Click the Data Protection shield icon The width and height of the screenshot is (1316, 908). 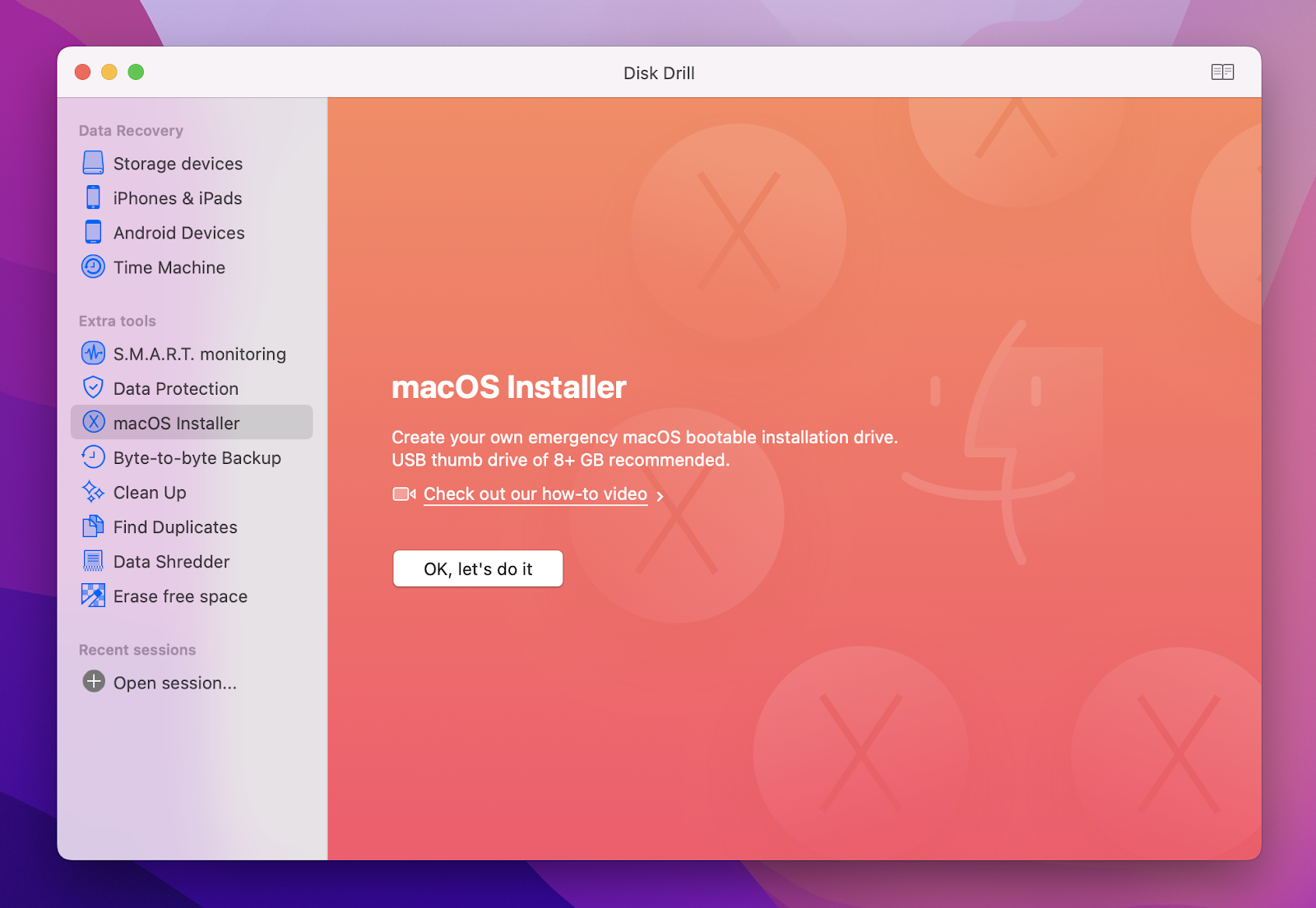pos(93,388)
